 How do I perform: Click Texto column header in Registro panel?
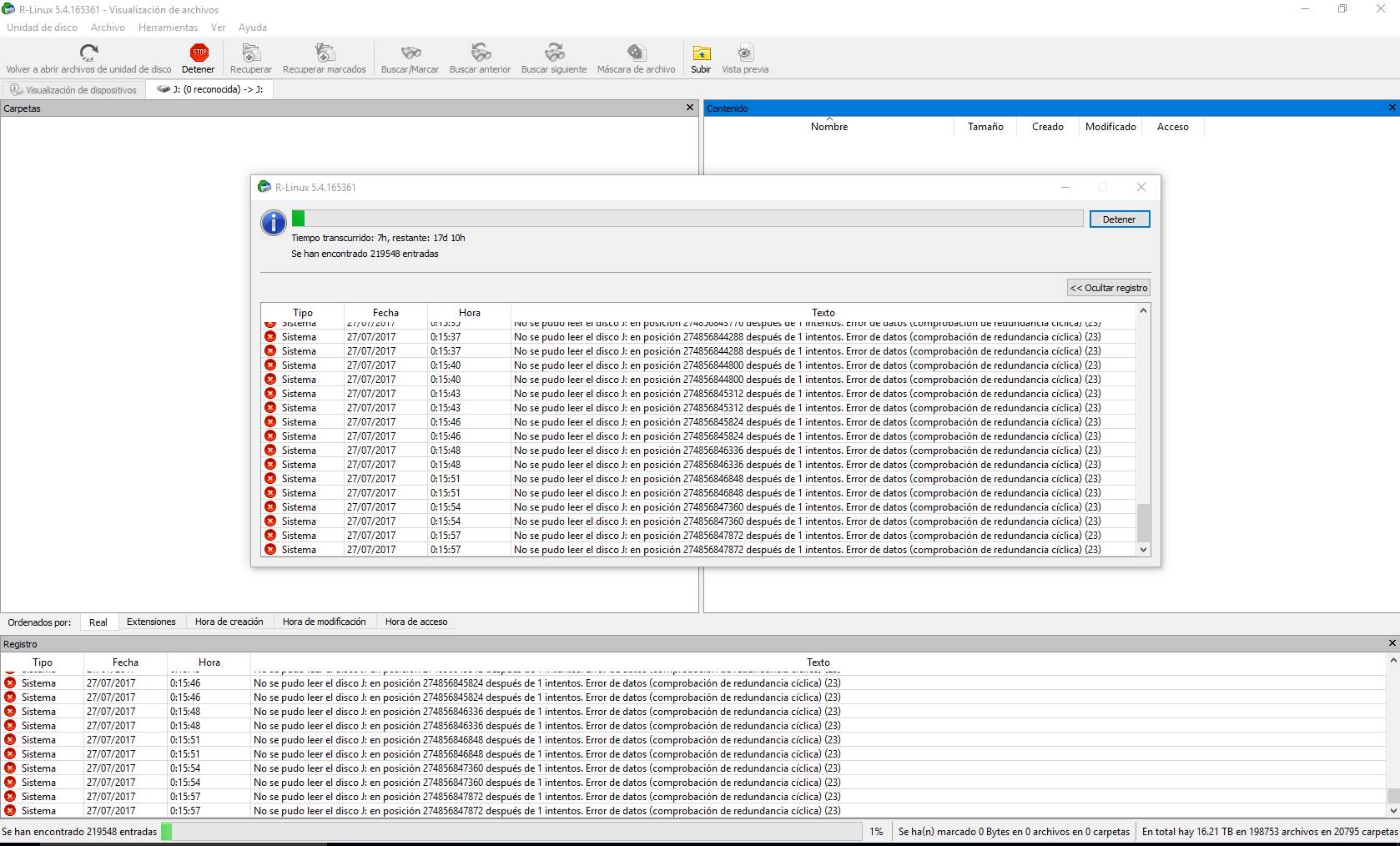[x=818, y=662]
